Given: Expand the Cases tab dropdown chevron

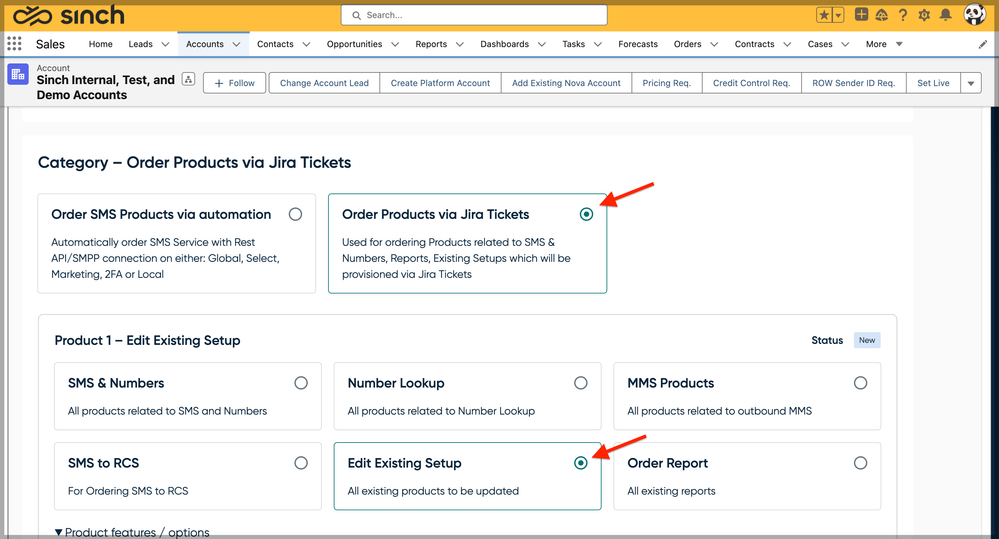Looking at the screenshot, I should click(x=845, y=44).
